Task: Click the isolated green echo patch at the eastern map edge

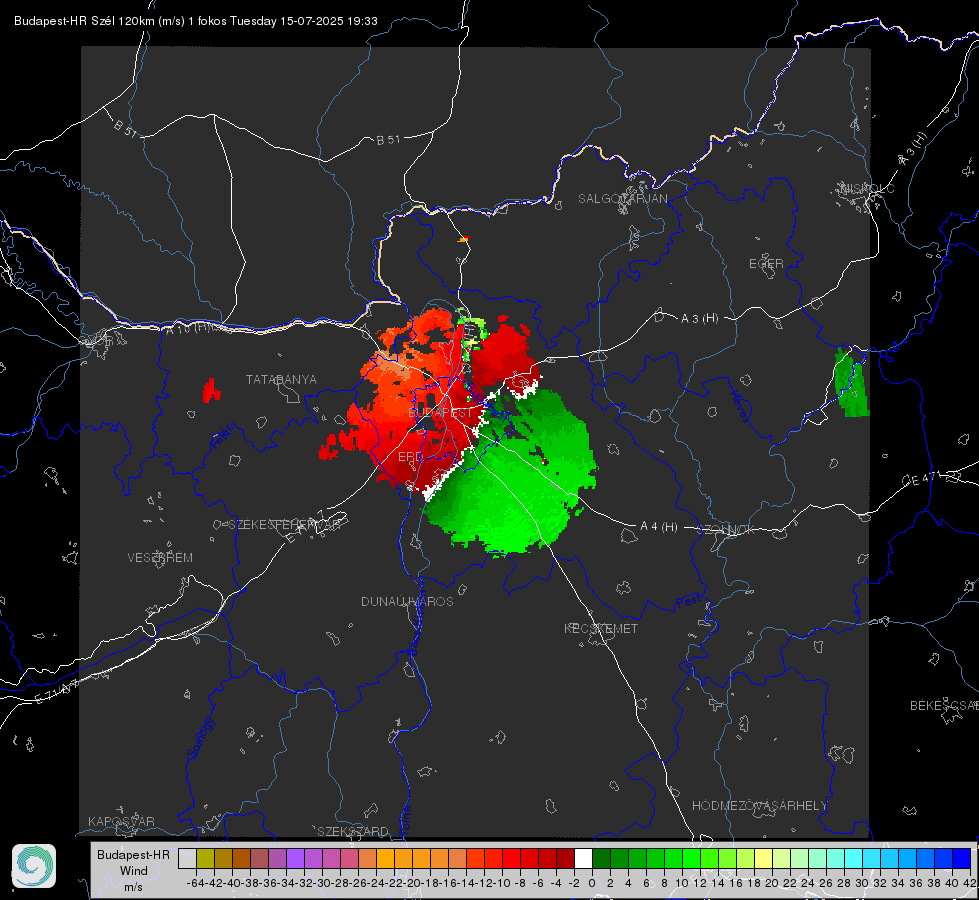Action: click(851, 382)
